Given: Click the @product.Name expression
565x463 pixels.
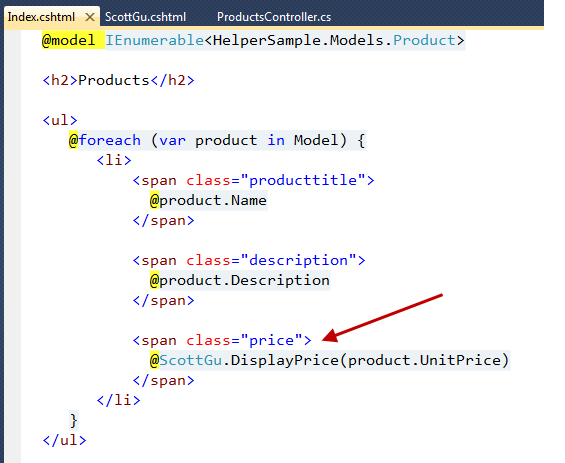Looking at the screenshot, I should [208, 200].
